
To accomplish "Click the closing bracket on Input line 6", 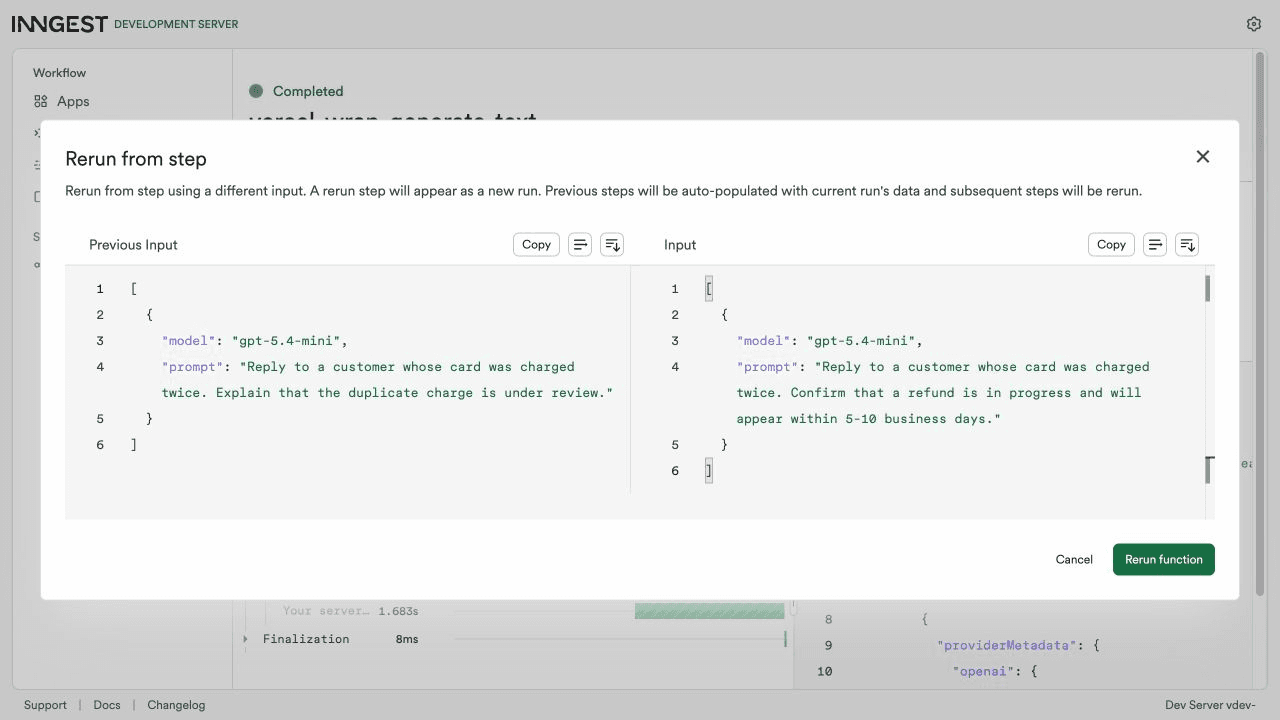I will 709,471.
